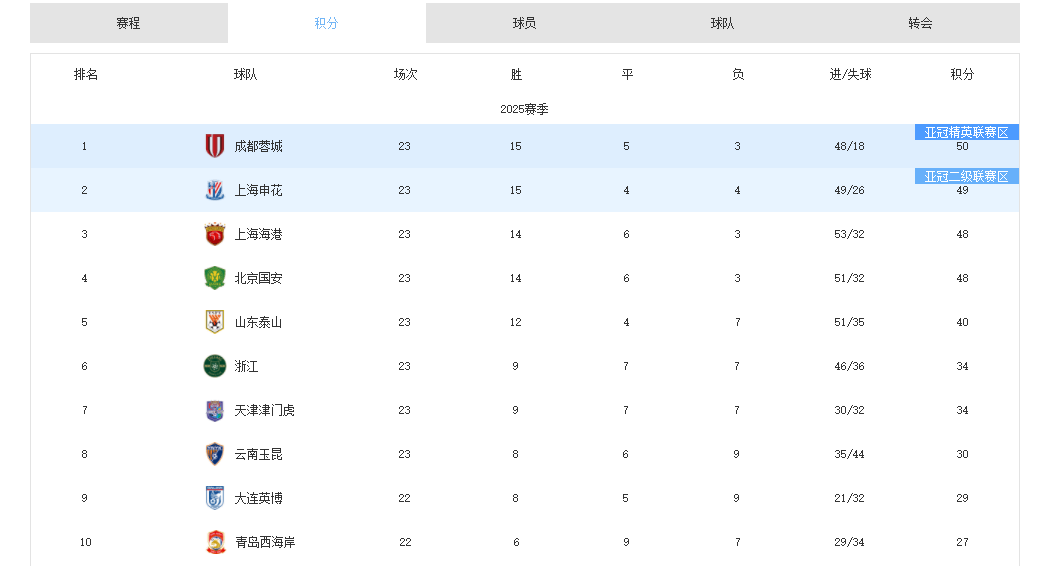This screenshot has height=566, width=1057.
Task: Click the Chengdu Rongcheng (成都蓉城) team logo
Action: pyautogui.click(x=215, y=146)
